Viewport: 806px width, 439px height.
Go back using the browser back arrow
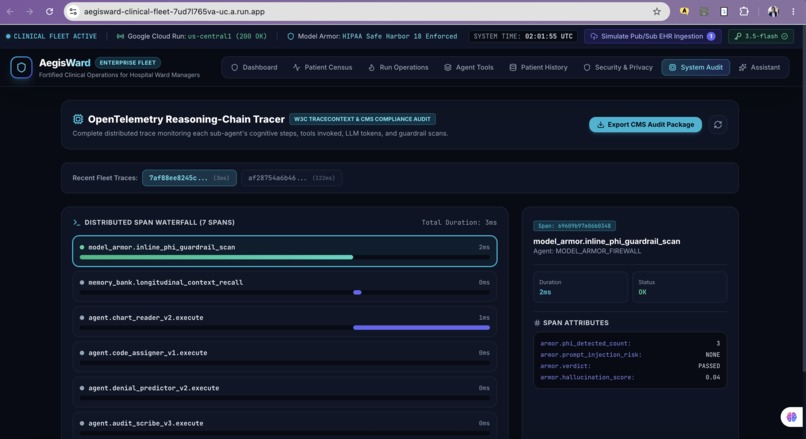10,11
